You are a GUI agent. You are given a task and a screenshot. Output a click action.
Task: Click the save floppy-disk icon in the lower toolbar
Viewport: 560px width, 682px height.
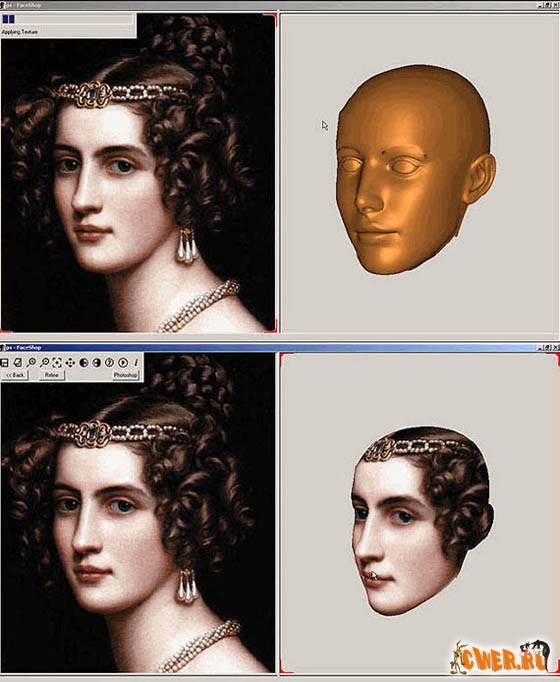4,362
